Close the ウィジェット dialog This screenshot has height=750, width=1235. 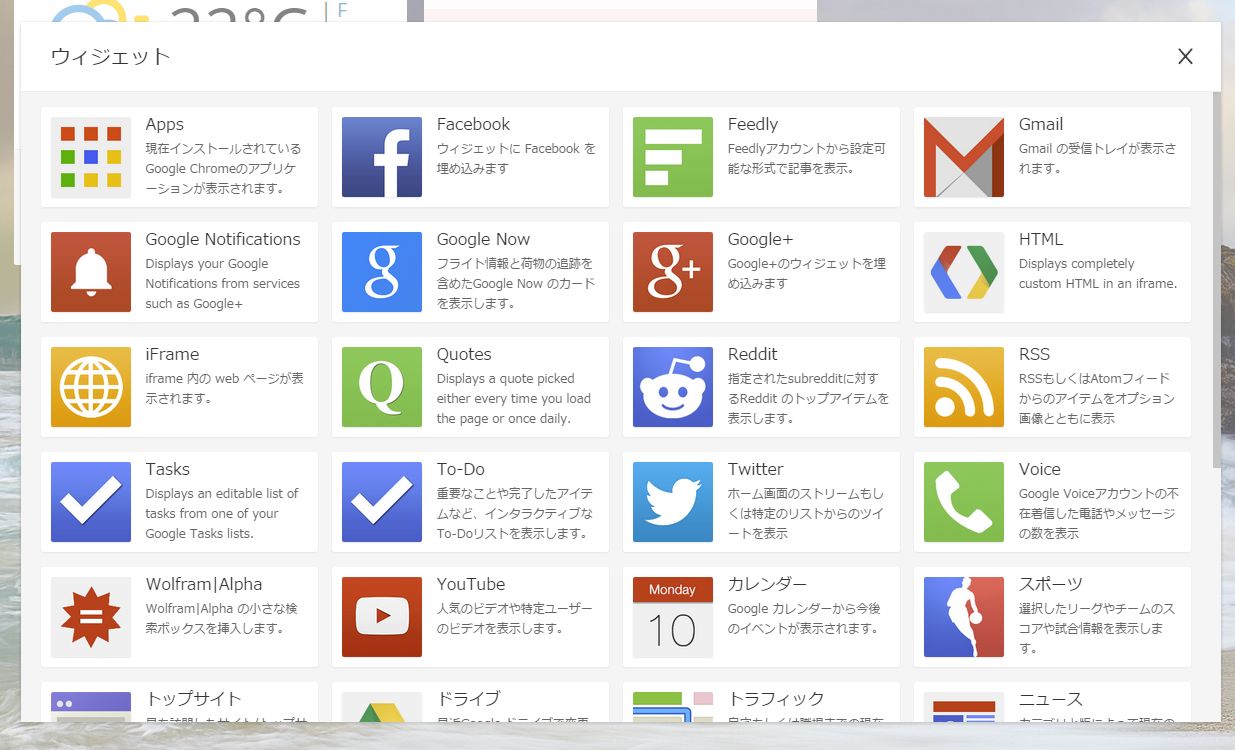click(x=1185, y=56)
